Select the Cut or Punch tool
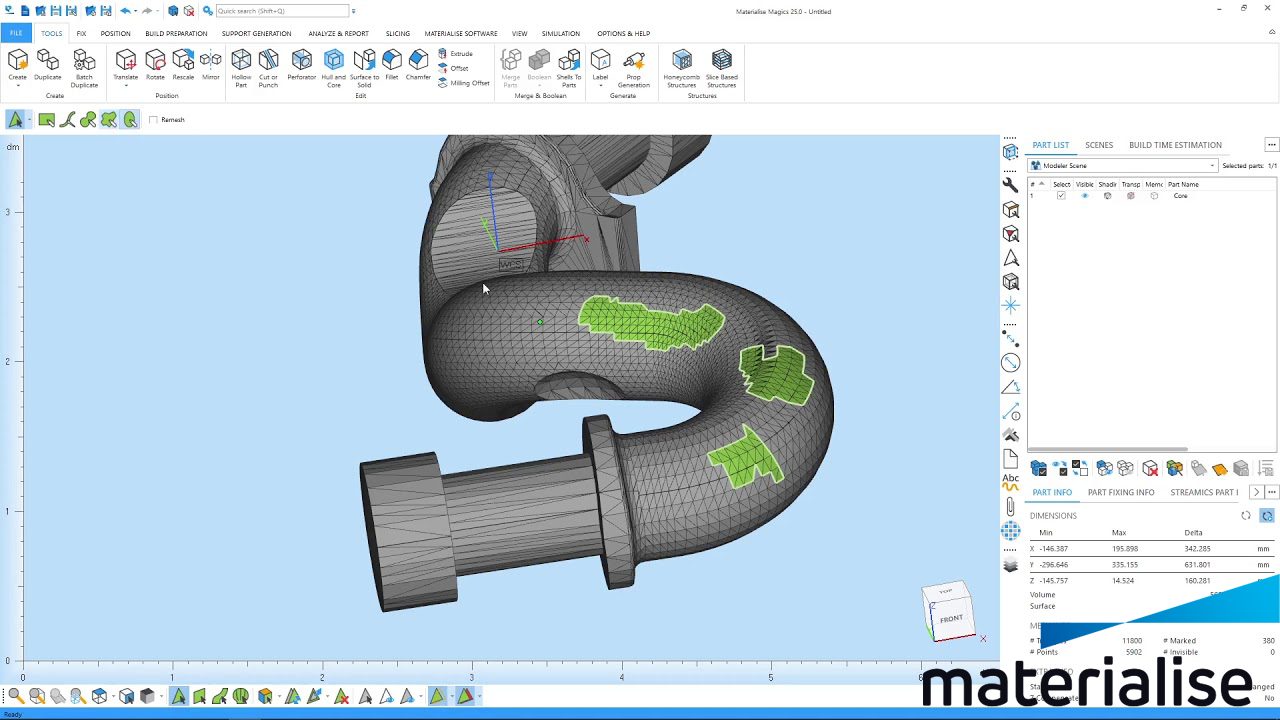 pos(268,67)
